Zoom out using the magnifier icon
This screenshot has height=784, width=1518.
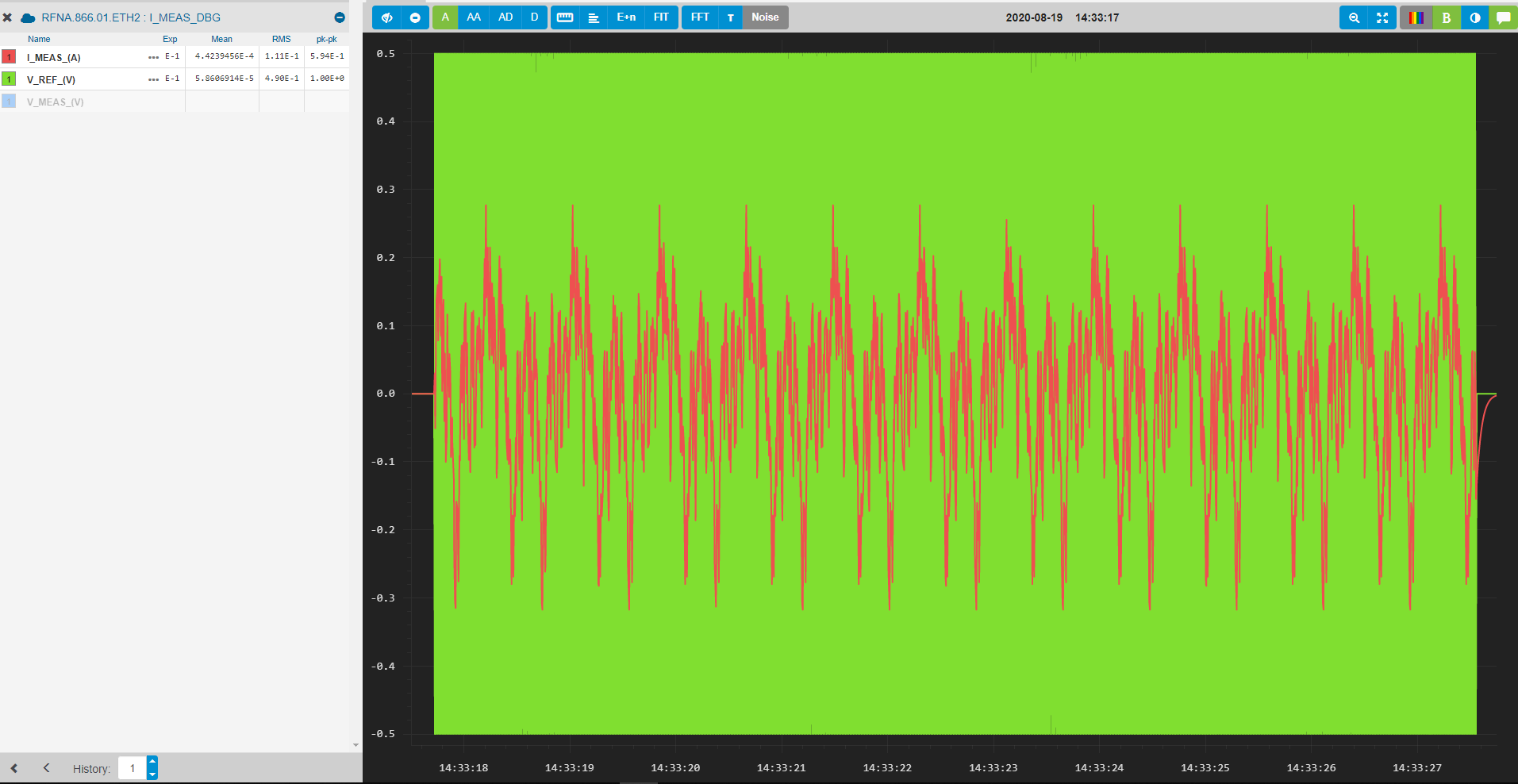pyautogui.click(x=1354, y=17)
